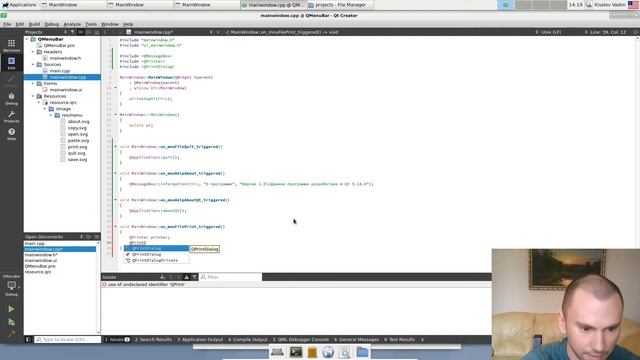Open the kit selector monitor icon

click(11, 287)
